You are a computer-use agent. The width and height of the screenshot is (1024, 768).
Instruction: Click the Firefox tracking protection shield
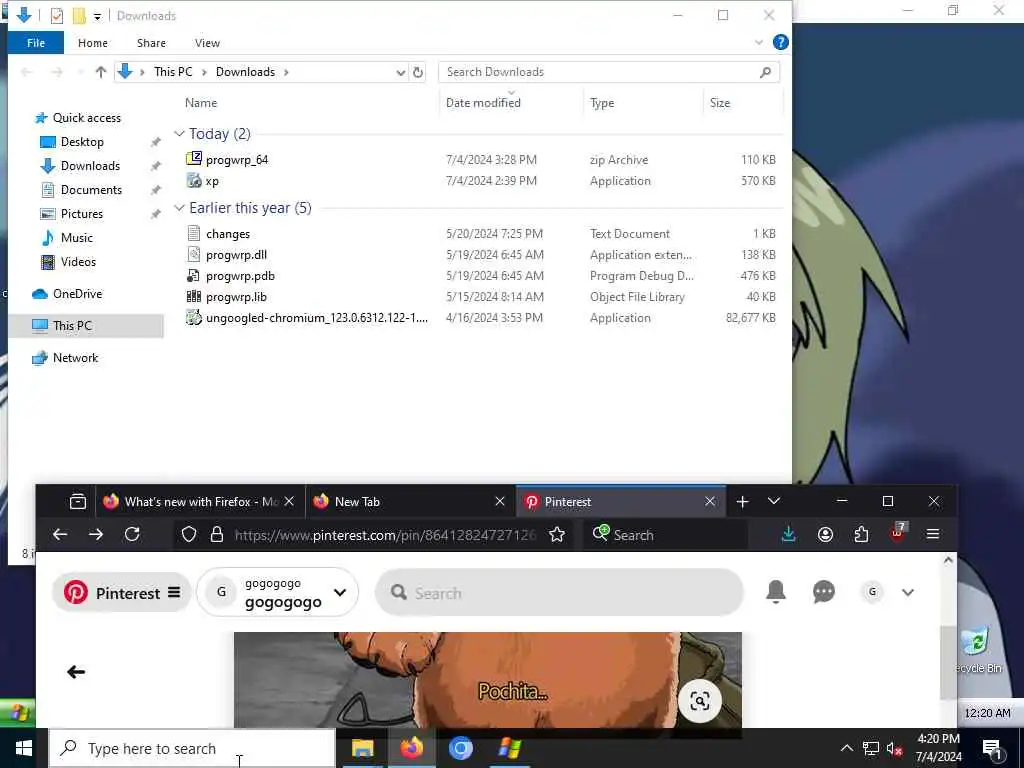(x=189, y=535)
